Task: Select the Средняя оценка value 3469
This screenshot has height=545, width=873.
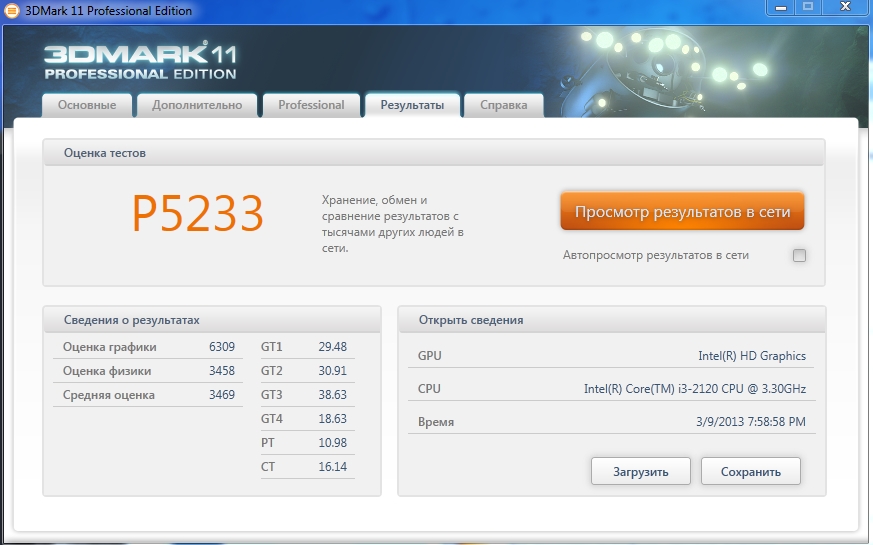Action: (222, 395)
